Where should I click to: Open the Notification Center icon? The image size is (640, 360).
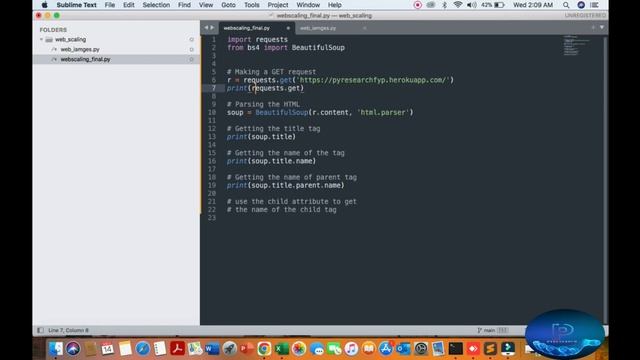coord(595,5)
